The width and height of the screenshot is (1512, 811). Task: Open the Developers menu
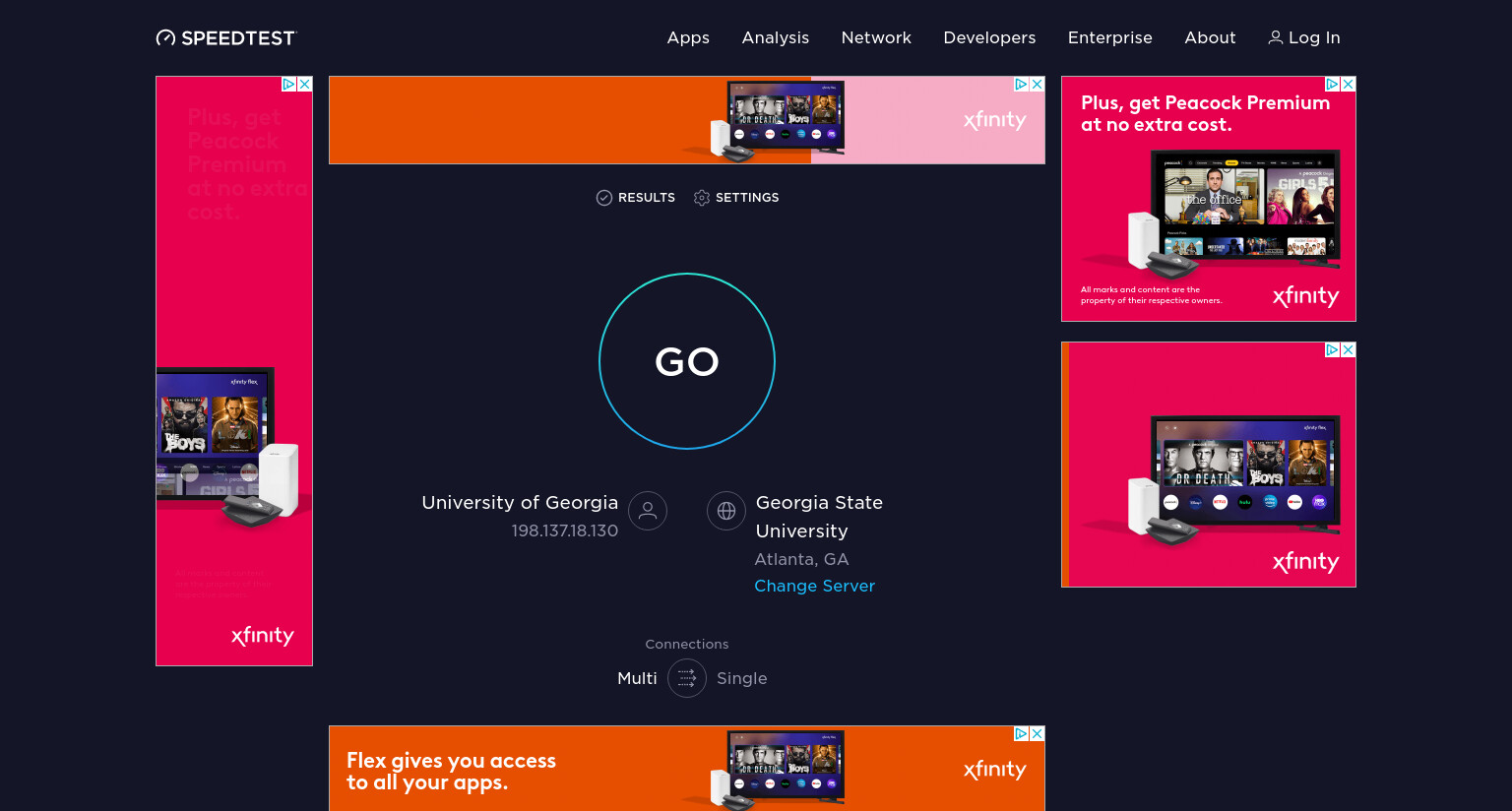point(989,37)
